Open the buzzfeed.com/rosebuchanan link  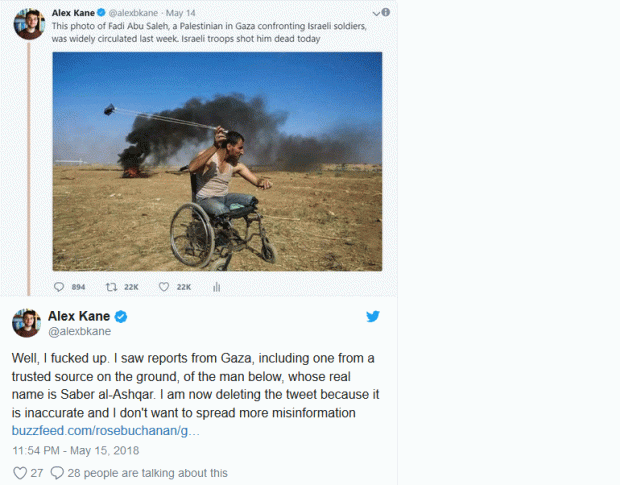pyautogui.click(x=105, y=430)
